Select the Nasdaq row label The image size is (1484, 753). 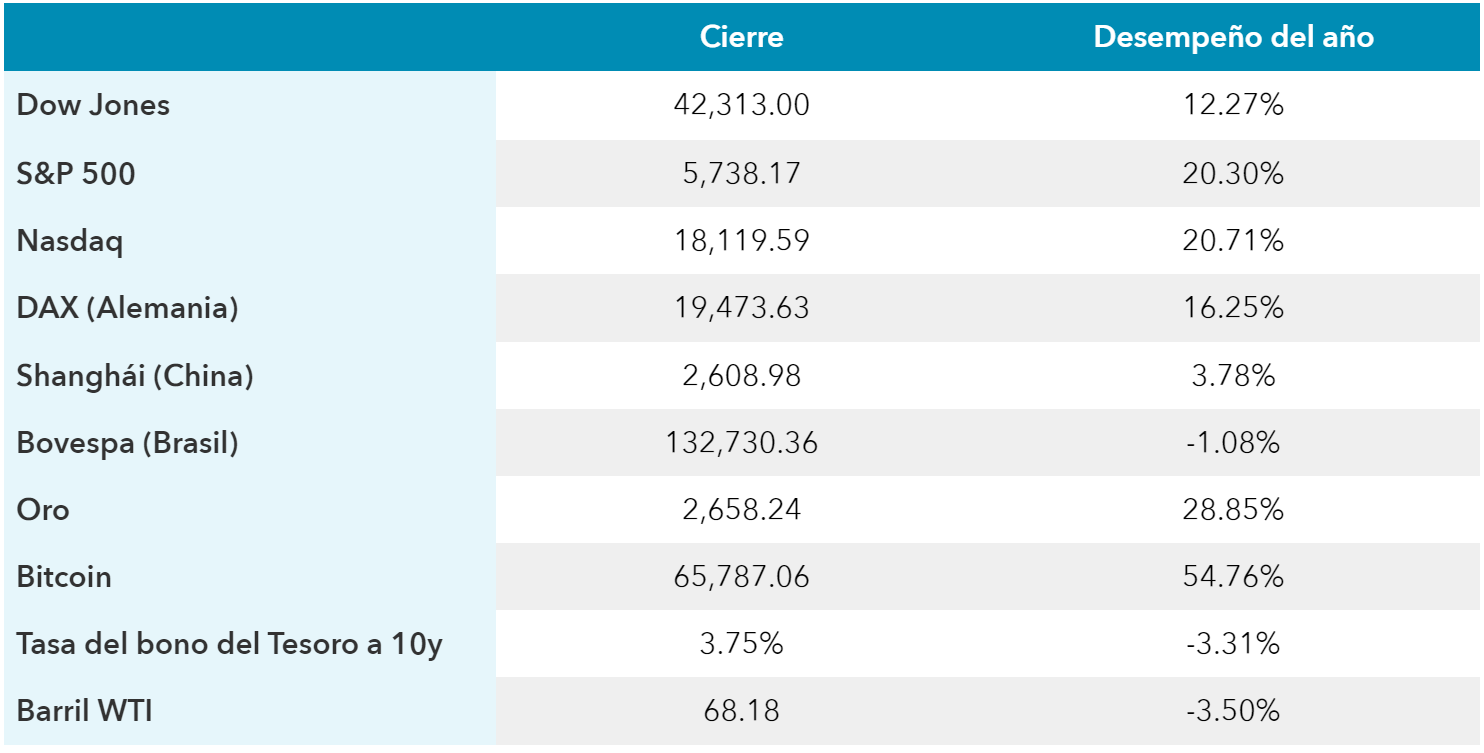click(x=70, y=241)
